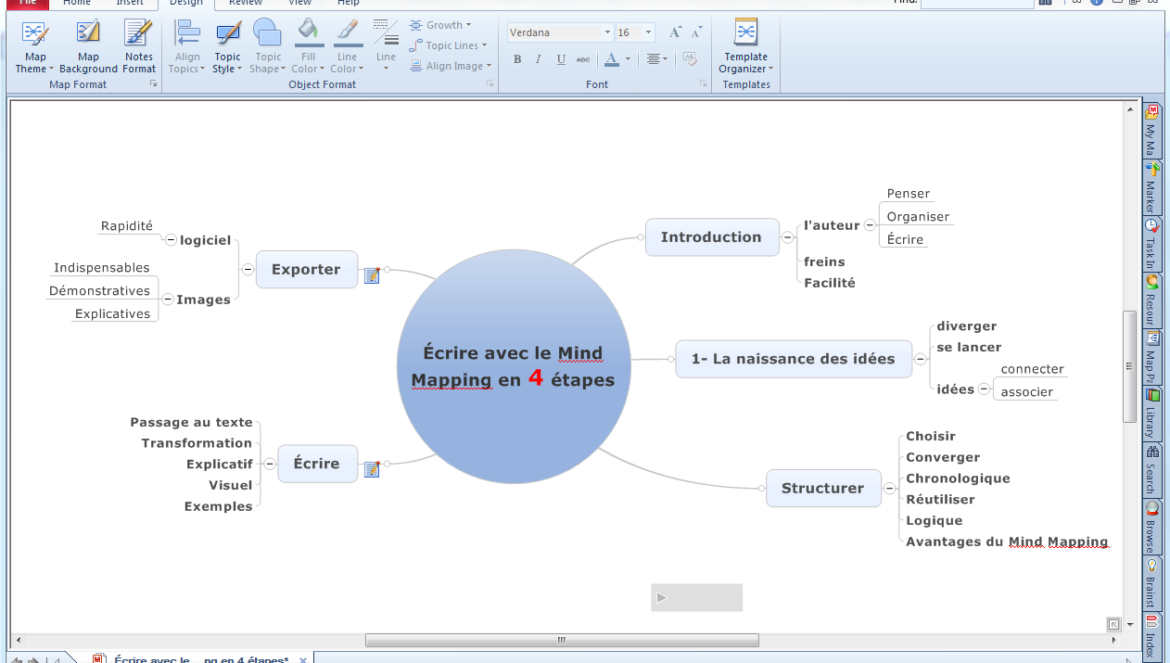Collapse the Images subtopics
The image size is (1170, 663).
(x=168, y=299)
